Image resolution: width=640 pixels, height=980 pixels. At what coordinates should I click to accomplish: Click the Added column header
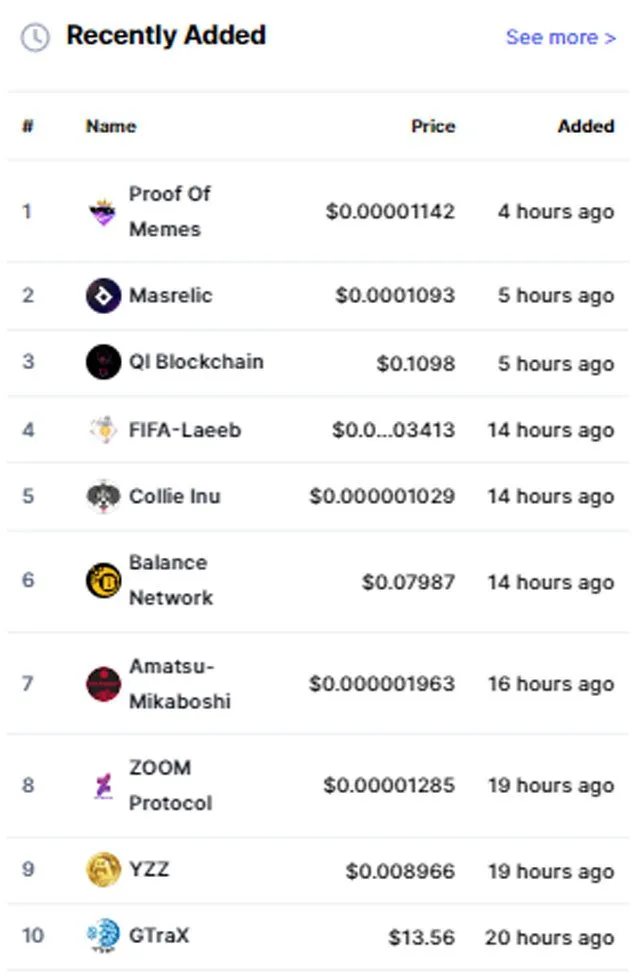[x=586, y=126]
